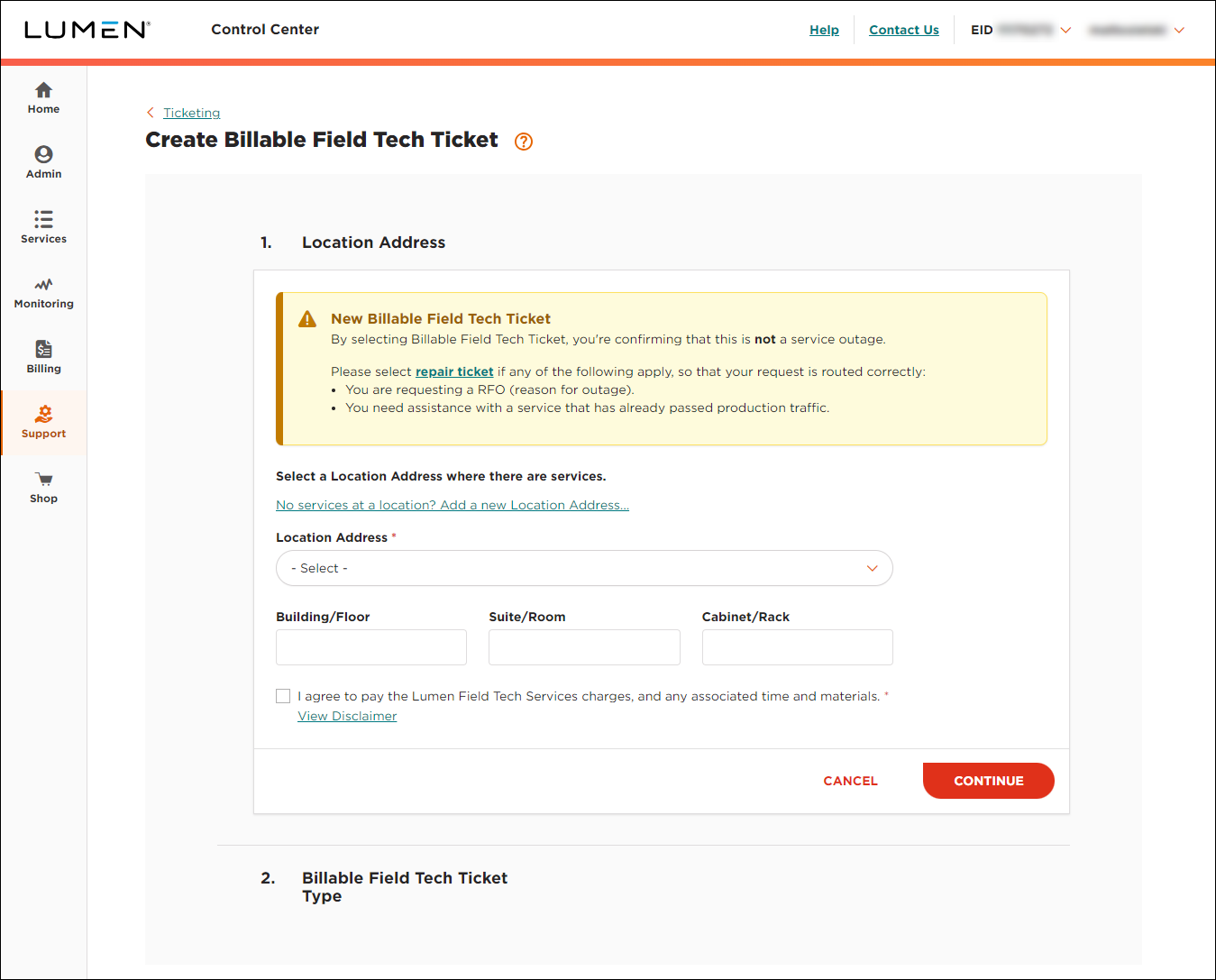Click the Control Center title
This screenshot has height=980, width=1216.
pos(265,30)
